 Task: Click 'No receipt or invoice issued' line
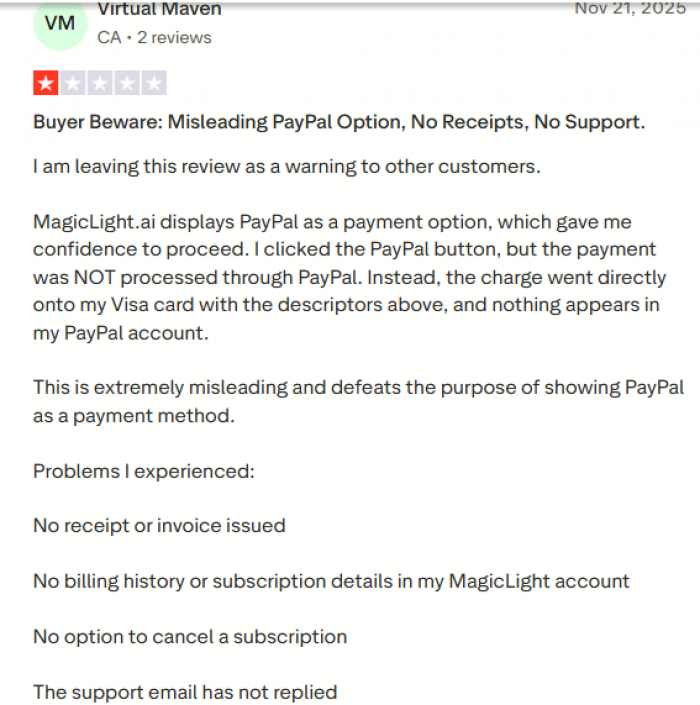(x=159, y=526)
